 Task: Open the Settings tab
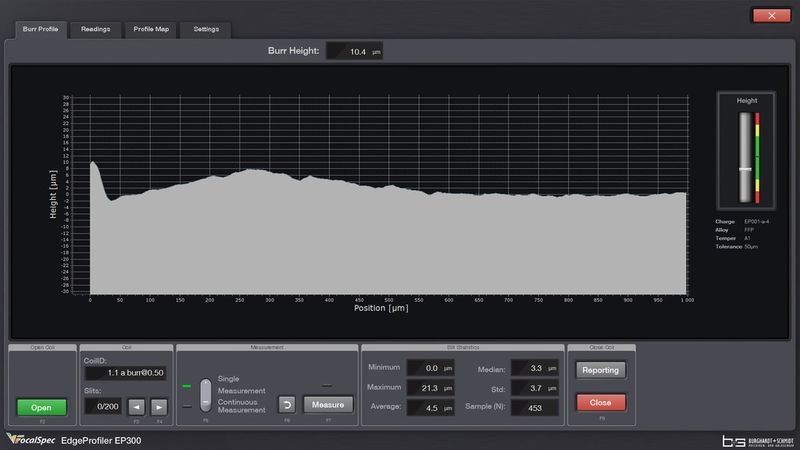(206, 30)
